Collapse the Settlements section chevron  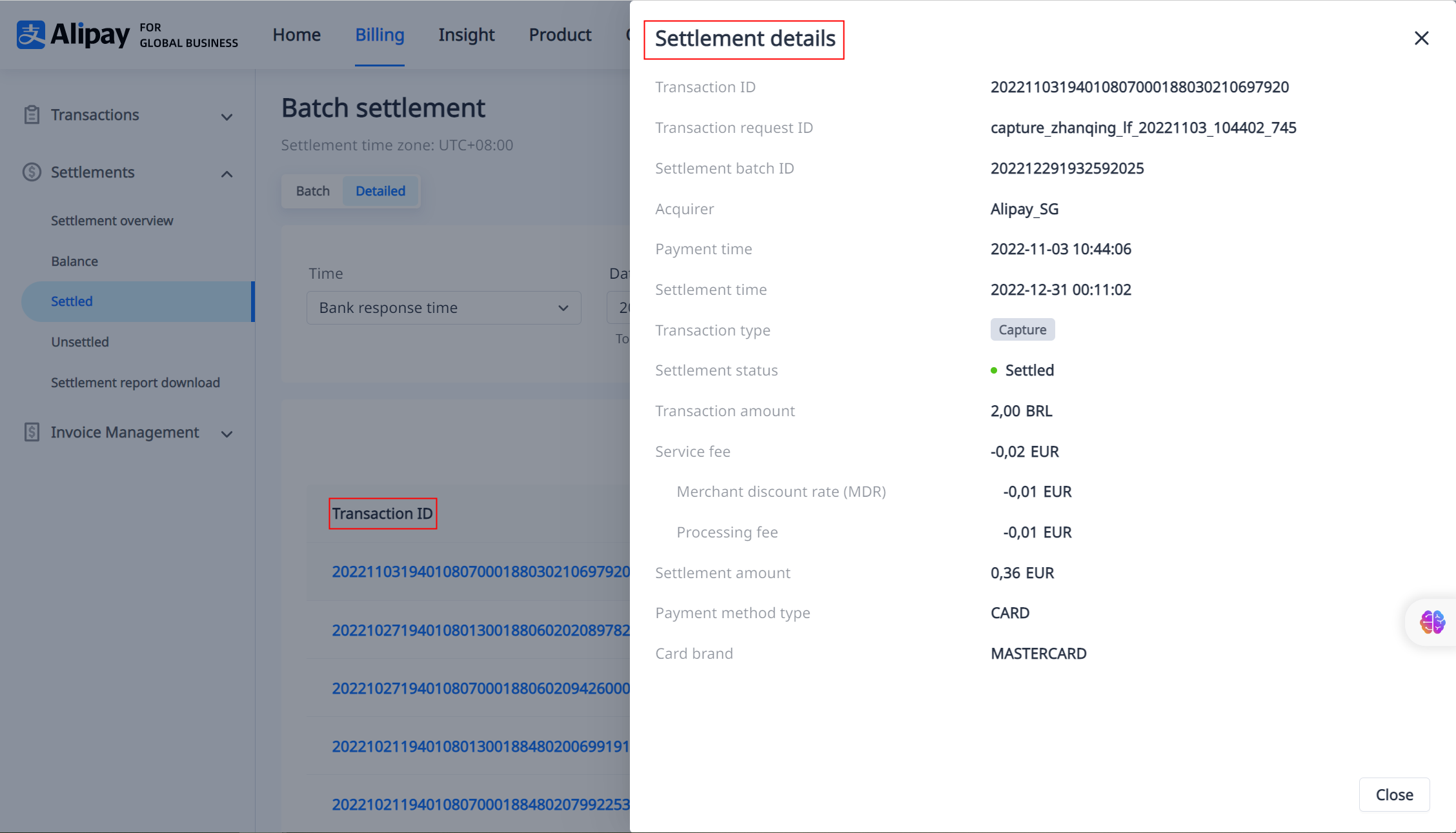coord(227,174)
